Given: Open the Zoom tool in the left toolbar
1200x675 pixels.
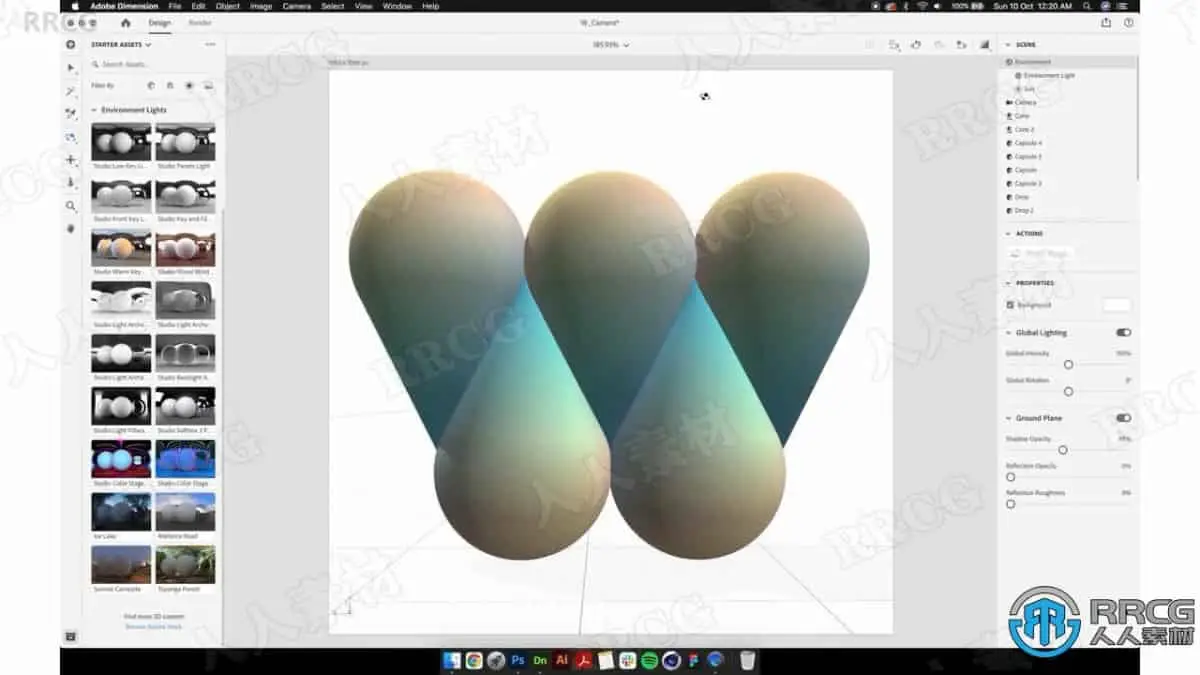Looking at the screenshot, I should tap(70, 206).
